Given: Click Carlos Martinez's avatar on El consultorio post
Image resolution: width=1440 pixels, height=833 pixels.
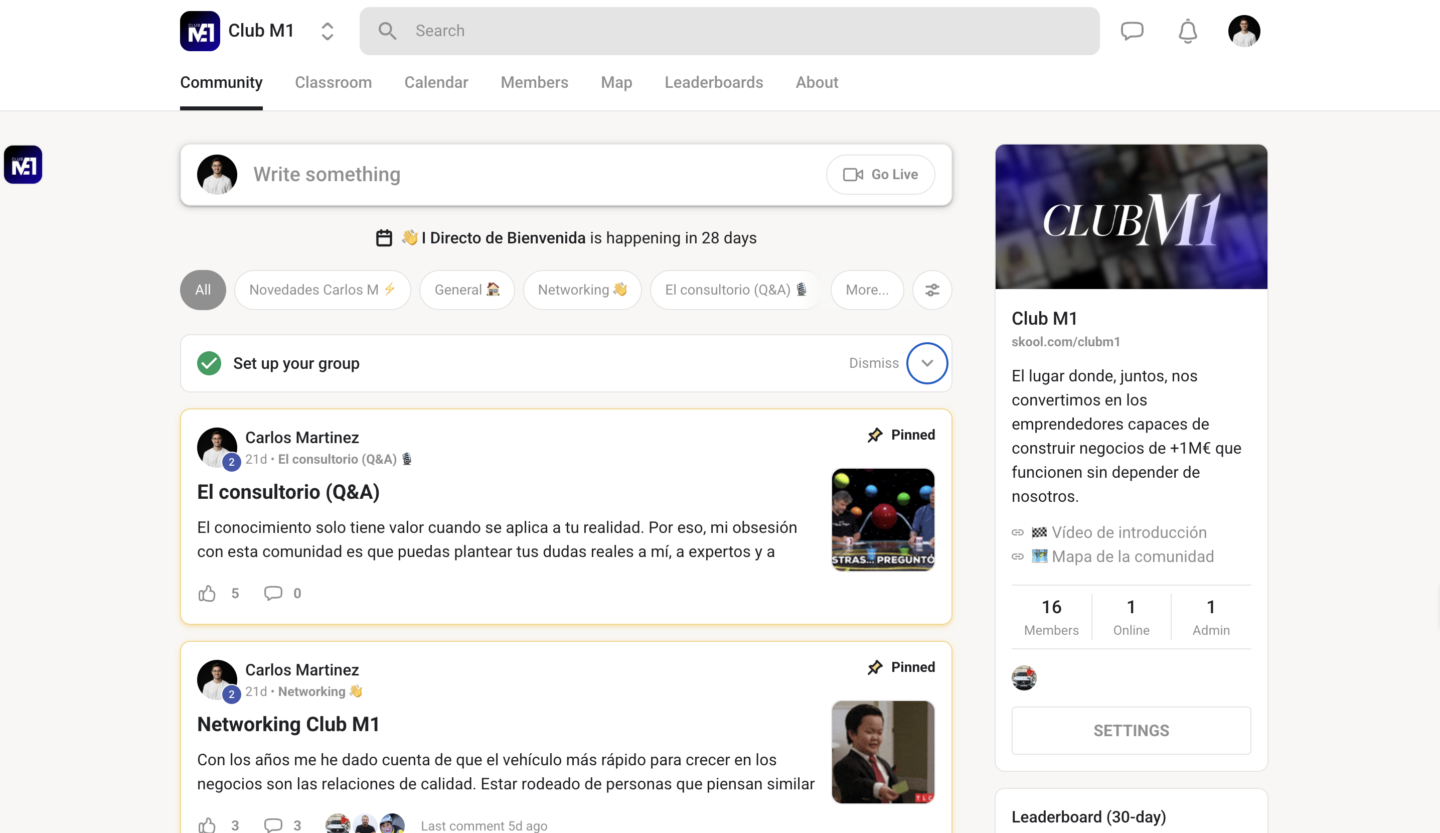Looking at the screenshot, I should (x=217, y=448).
